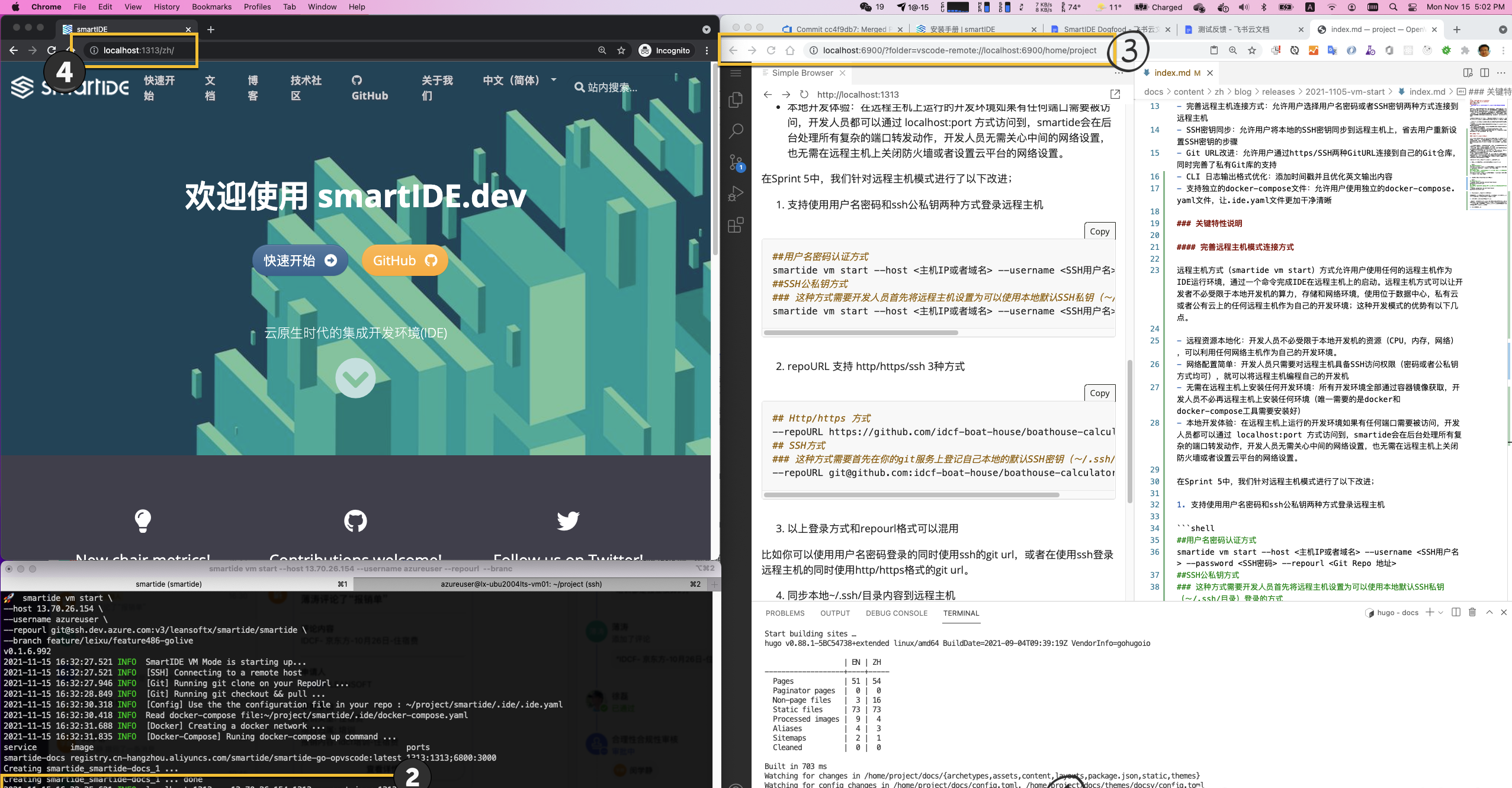This screenshot has width=1512, height=788.
Task: Click the down-arrow circle on hero
Action: pos(355,378)
